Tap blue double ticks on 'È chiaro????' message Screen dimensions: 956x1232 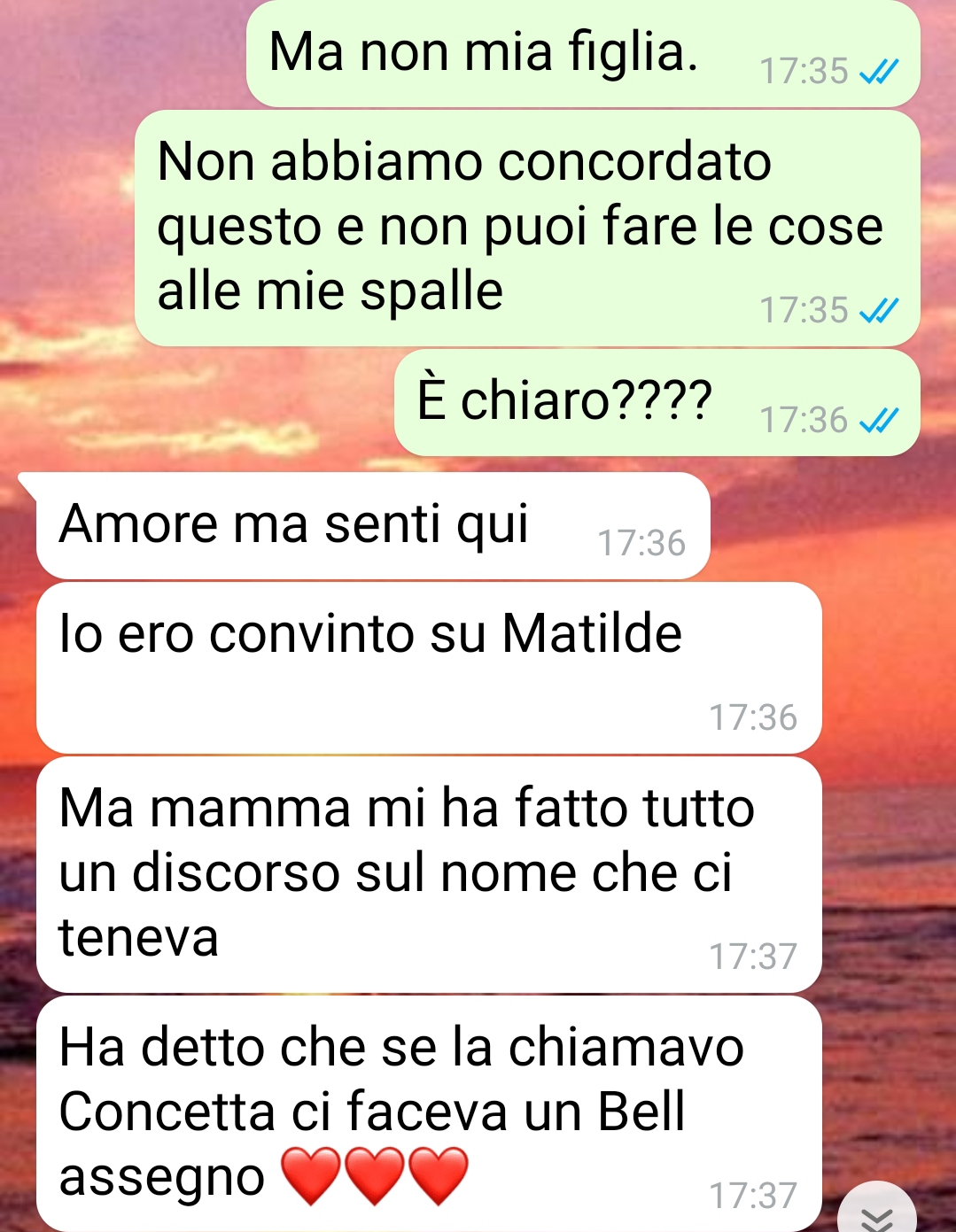[x=880, y=420]
